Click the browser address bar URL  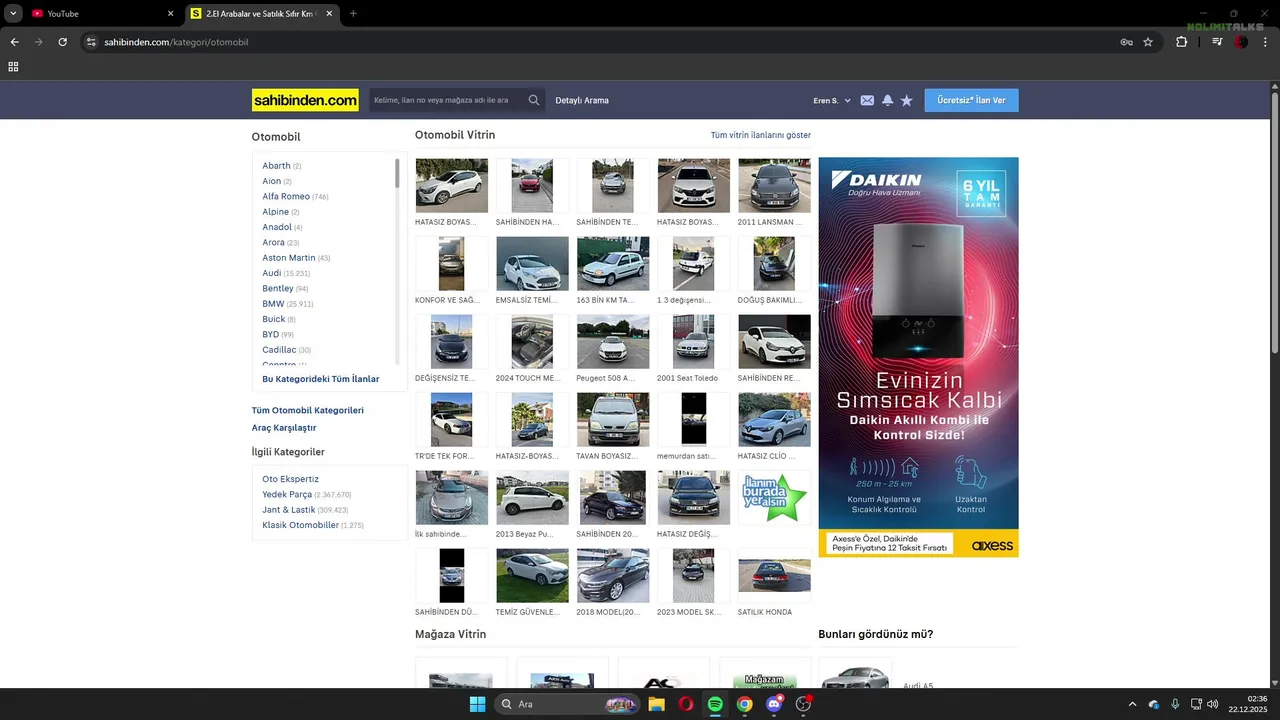[x=176, y=42]
